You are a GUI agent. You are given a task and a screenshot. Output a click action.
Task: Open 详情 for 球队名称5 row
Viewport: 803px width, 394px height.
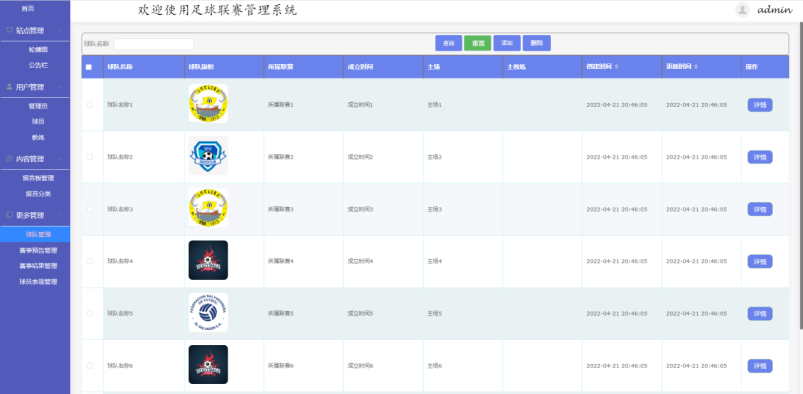pos(760,314)
